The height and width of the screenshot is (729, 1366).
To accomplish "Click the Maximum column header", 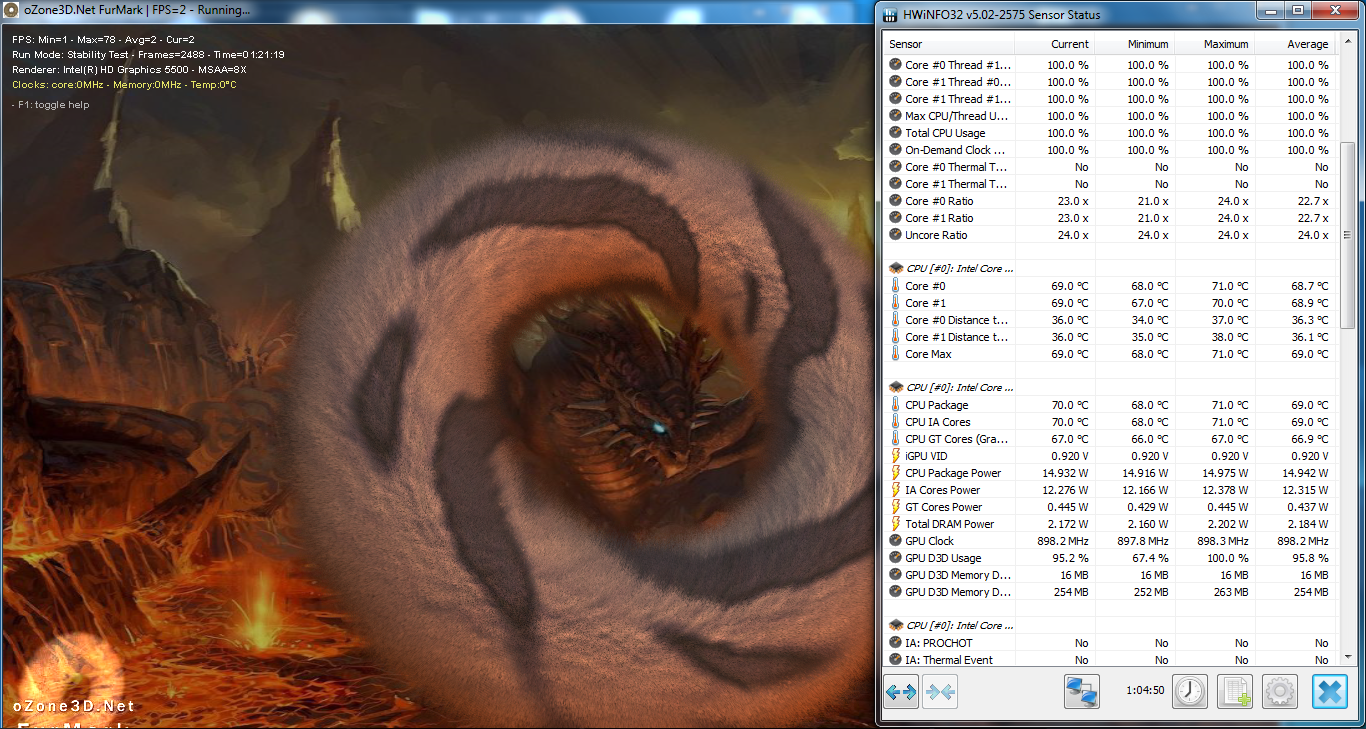I will point(1213,44).
